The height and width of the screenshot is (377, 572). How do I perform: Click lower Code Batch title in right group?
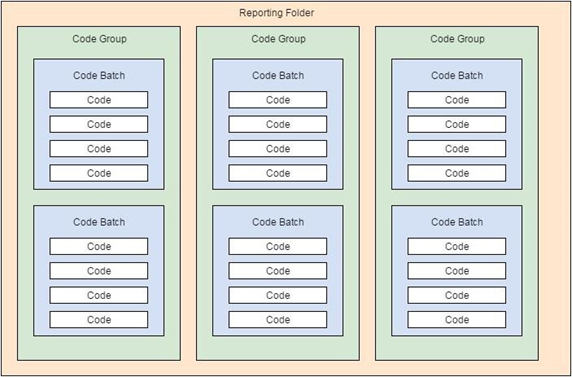coord(457,222)
